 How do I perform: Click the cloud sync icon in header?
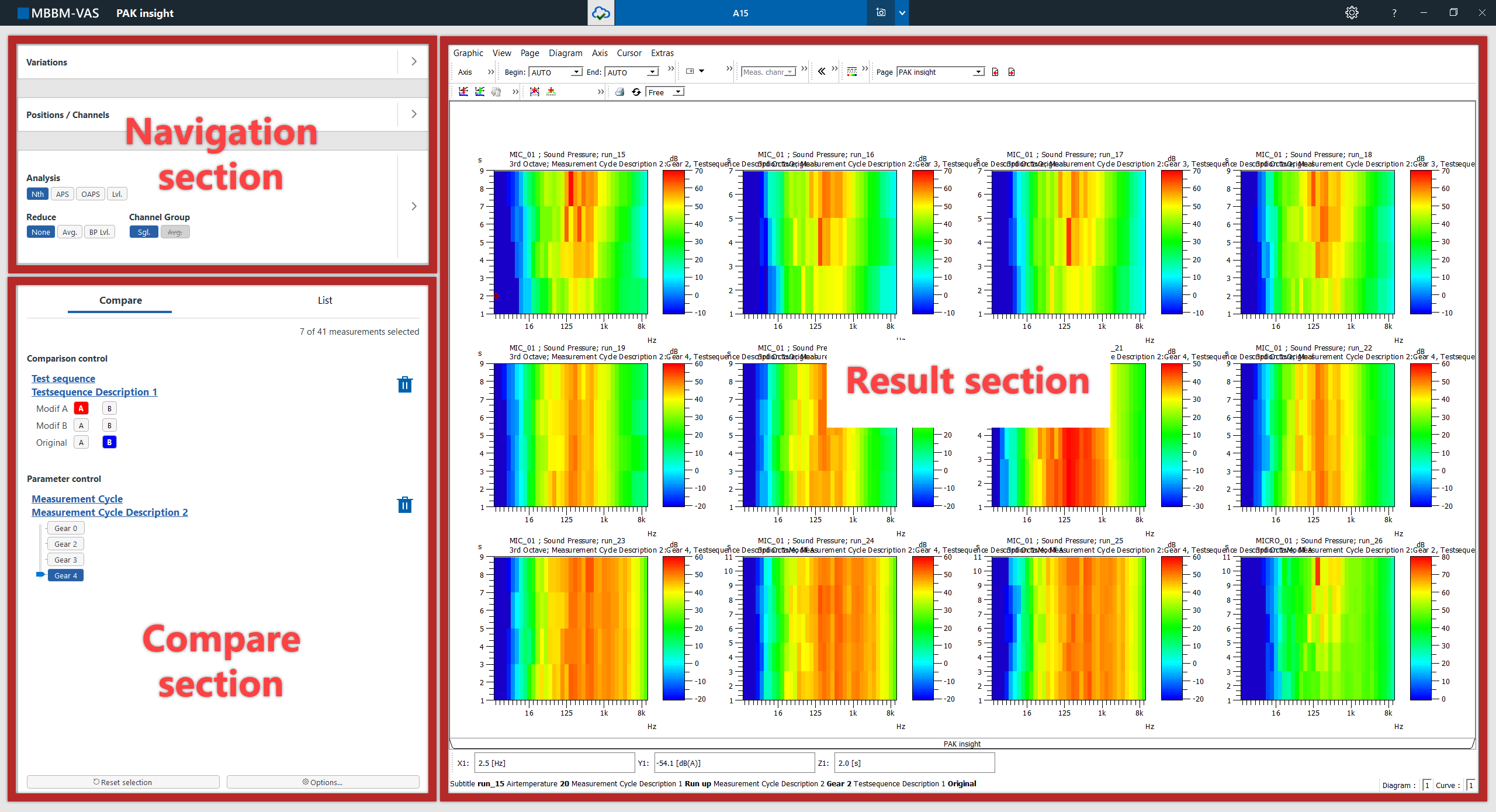(601, 13)
